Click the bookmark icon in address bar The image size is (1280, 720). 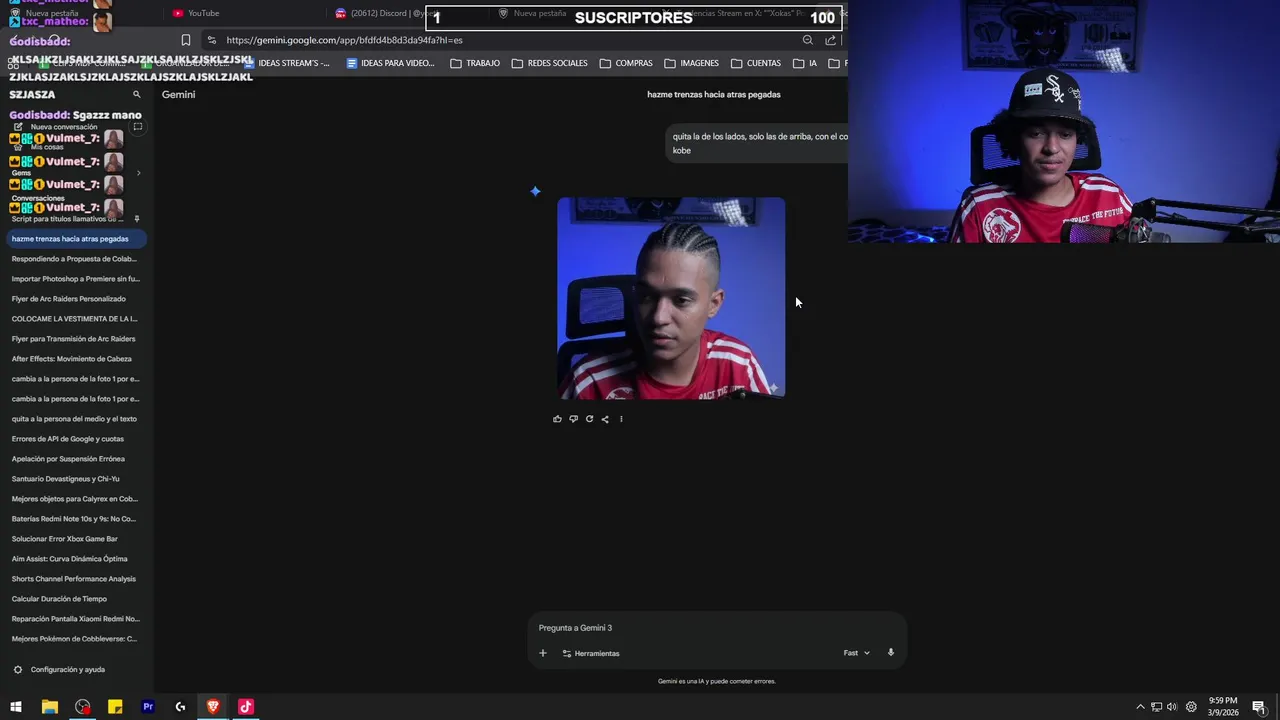186,40
